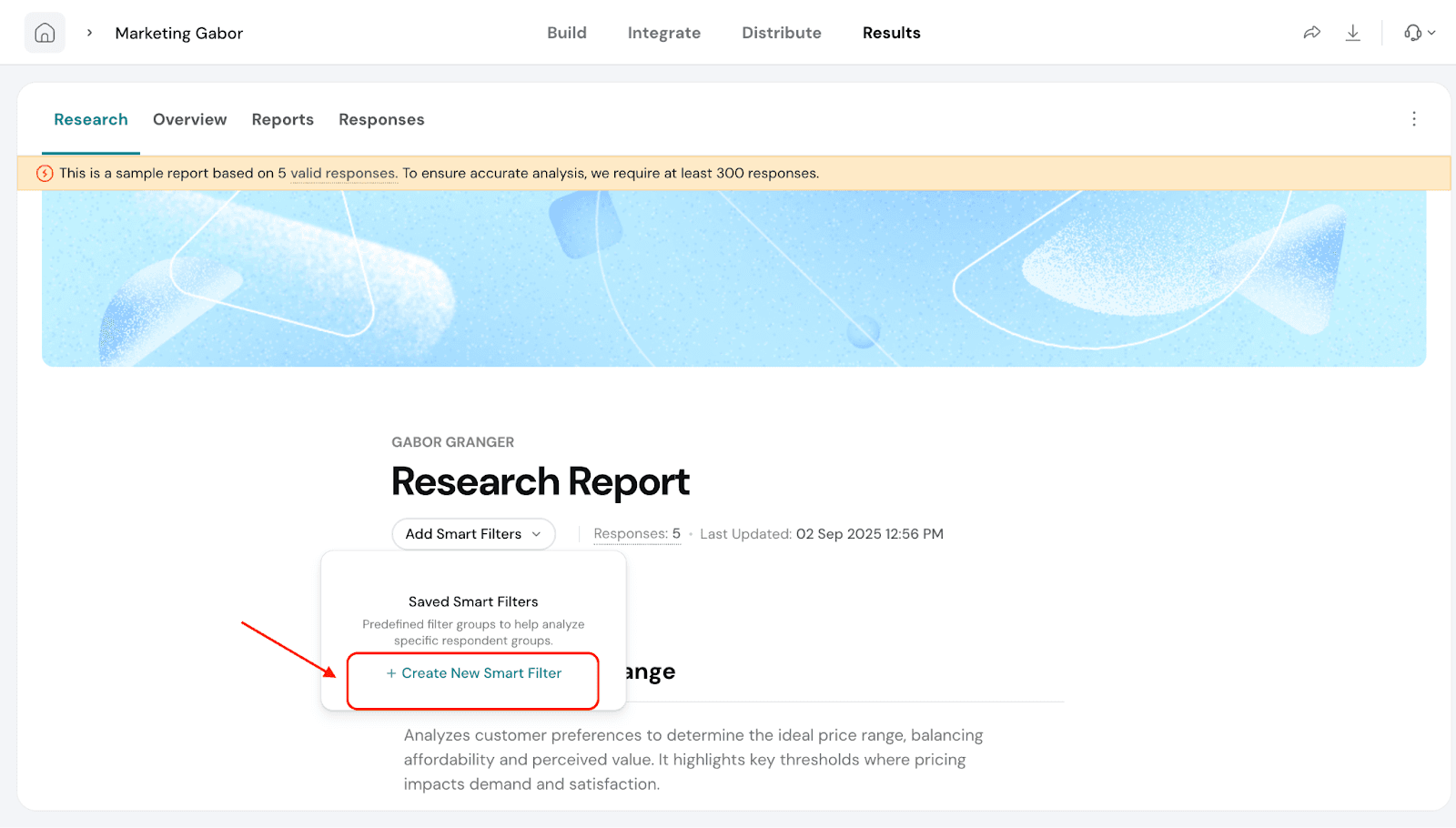This screenshot has height=828, width=1456.
Task: Open the Reports sub-tab
Action: pos(282,120)
